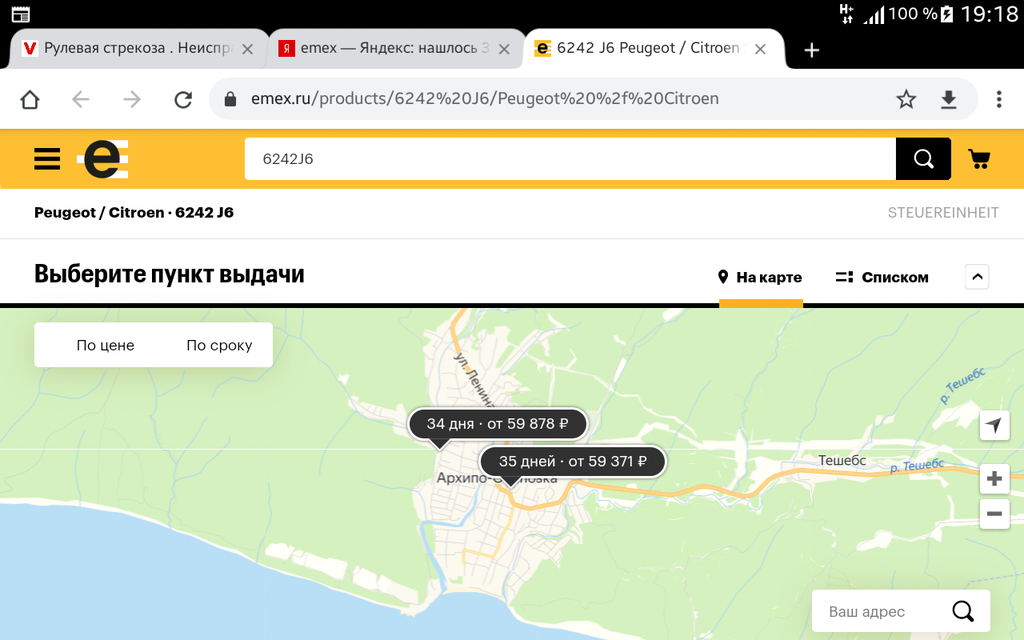1024x640 pixels.
Task: Switch to the Рулевая стрекоза tab
Action: tap(137, 48)
